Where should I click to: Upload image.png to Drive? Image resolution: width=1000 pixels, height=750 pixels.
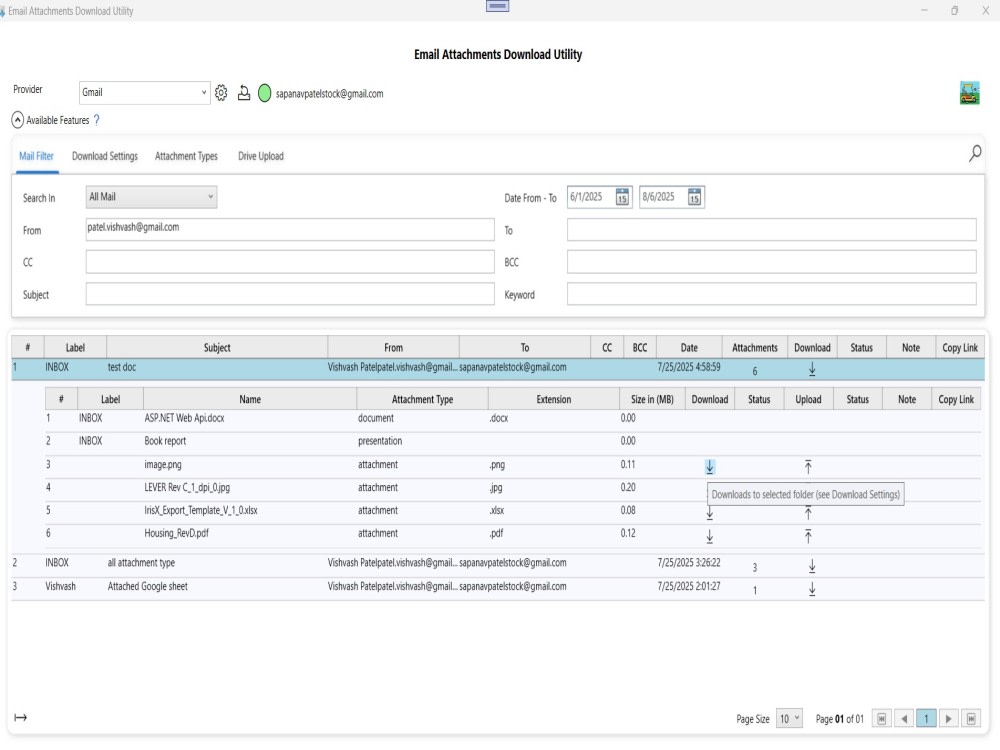click(808, 467)
